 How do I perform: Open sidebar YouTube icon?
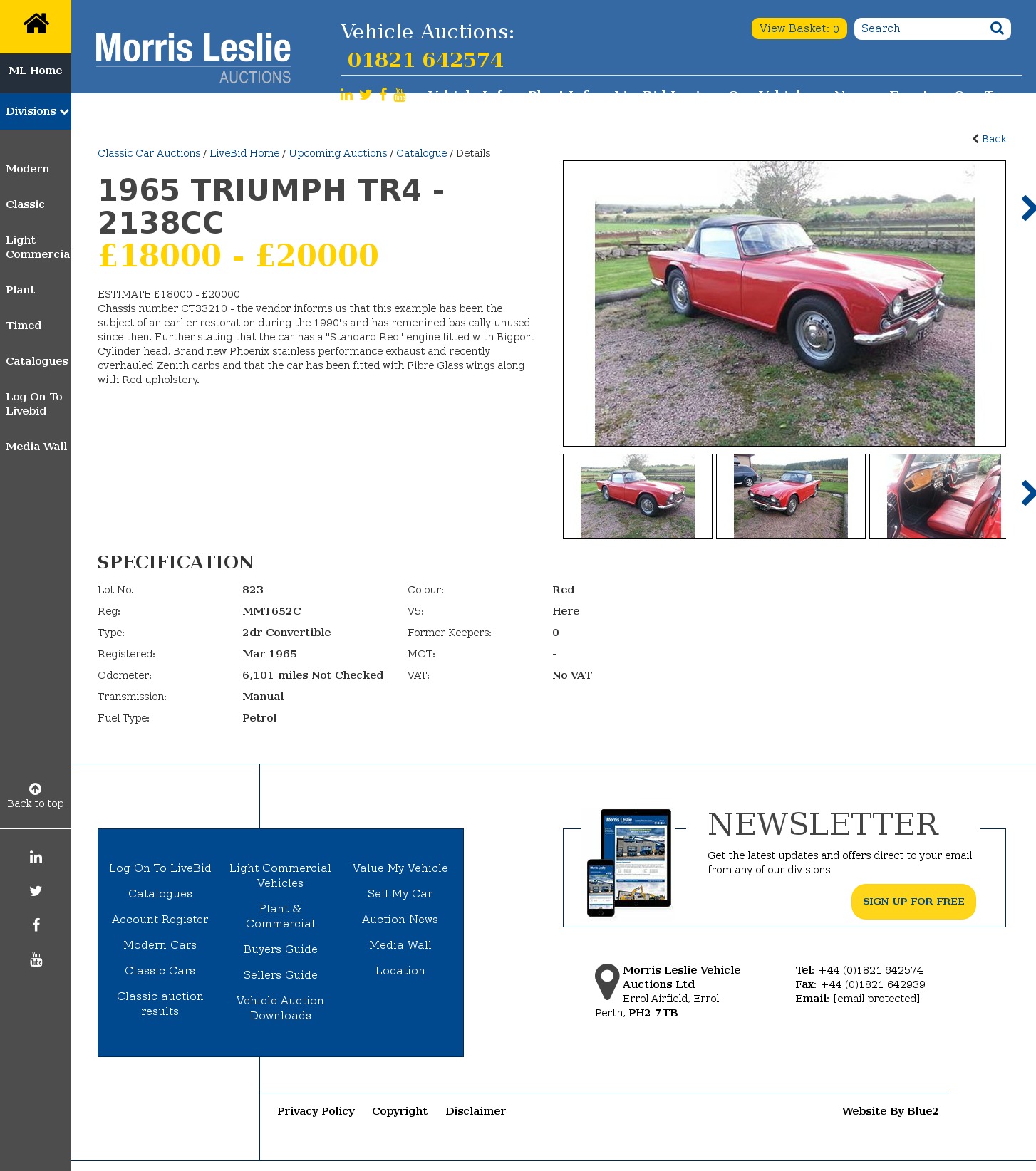coord(36,959)
